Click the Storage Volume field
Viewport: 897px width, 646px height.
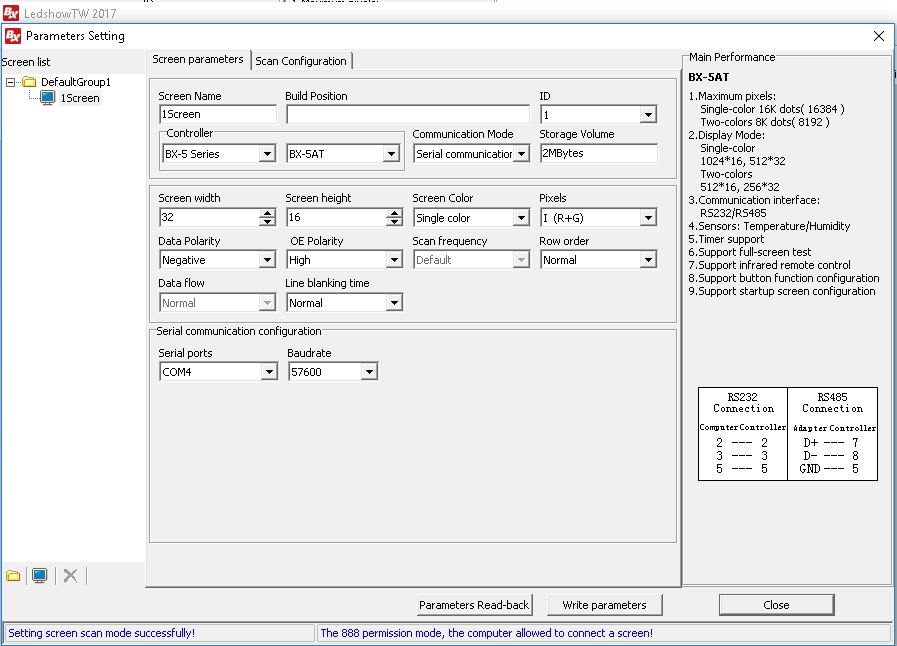pyautogui.click(x=598, y=153)
